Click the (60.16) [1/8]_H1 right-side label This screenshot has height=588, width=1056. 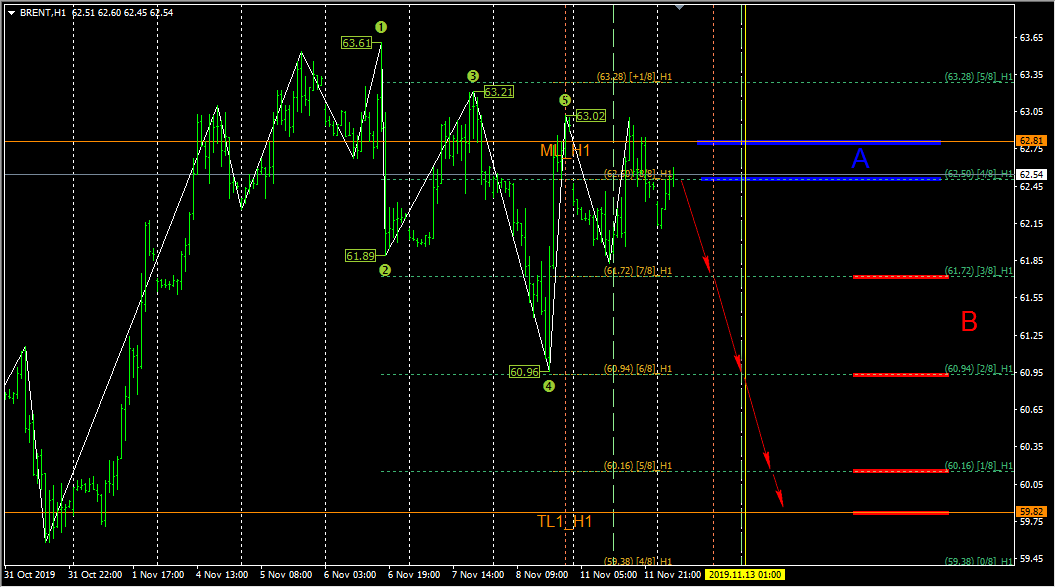(x=979, y=465)
